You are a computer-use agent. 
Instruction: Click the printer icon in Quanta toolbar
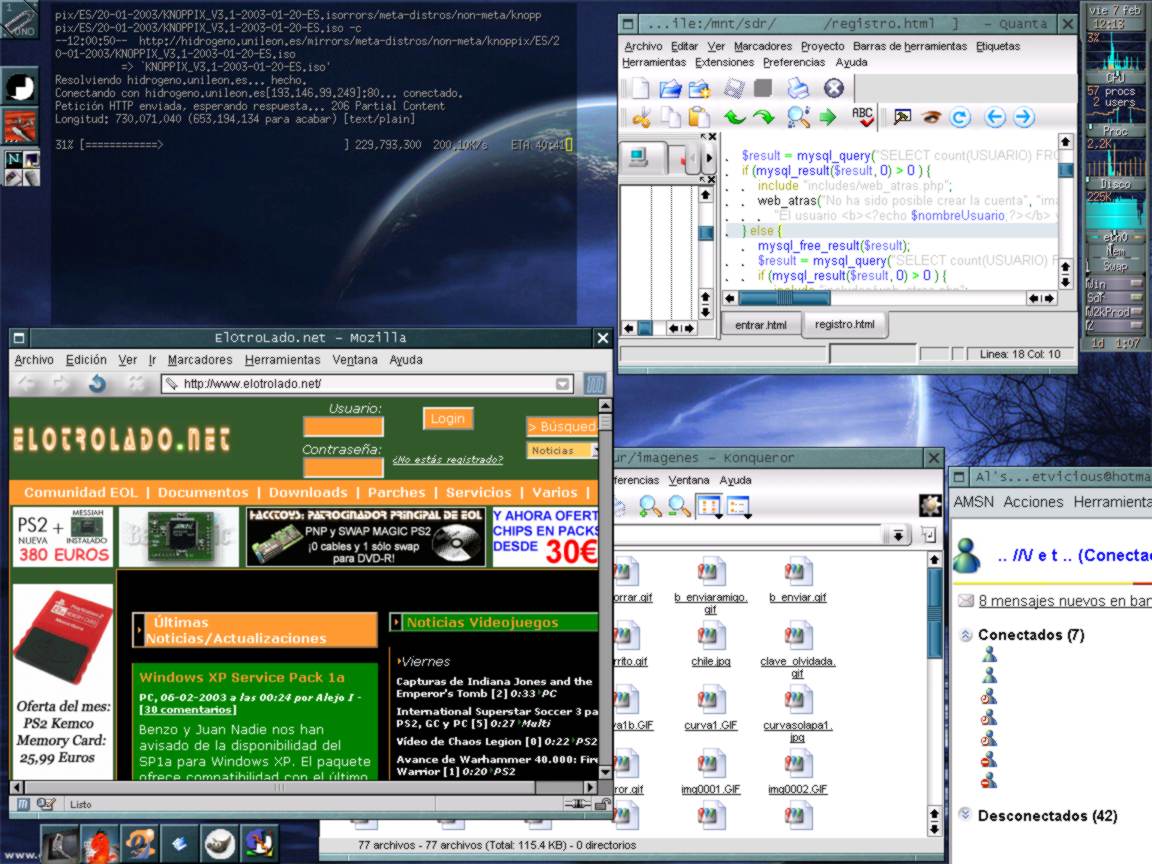point(796,89)
